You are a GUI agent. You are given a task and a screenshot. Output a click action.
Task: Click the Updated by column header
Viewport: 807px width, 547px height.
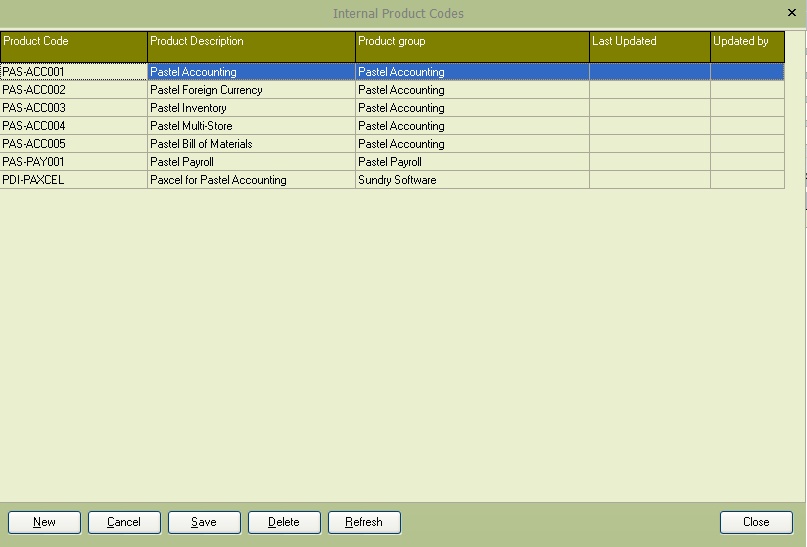[746, 46]
